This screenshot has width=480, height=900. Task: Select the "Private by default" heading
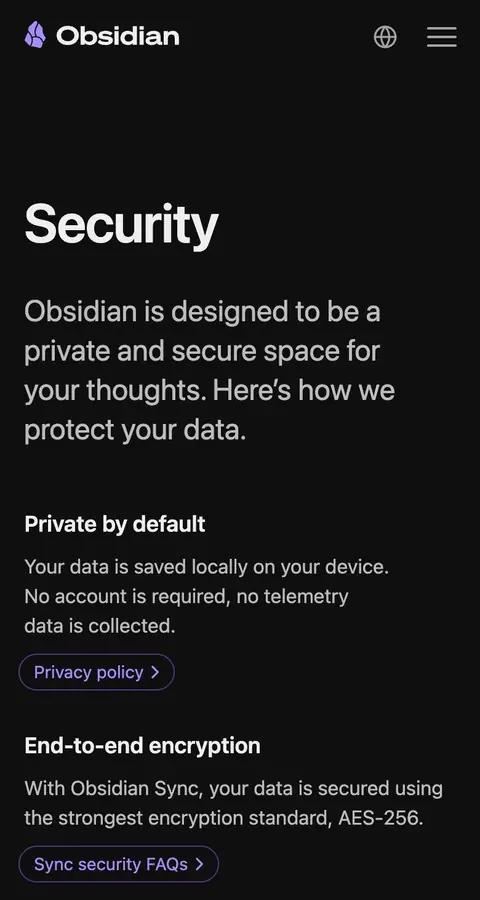pos(115,524)
